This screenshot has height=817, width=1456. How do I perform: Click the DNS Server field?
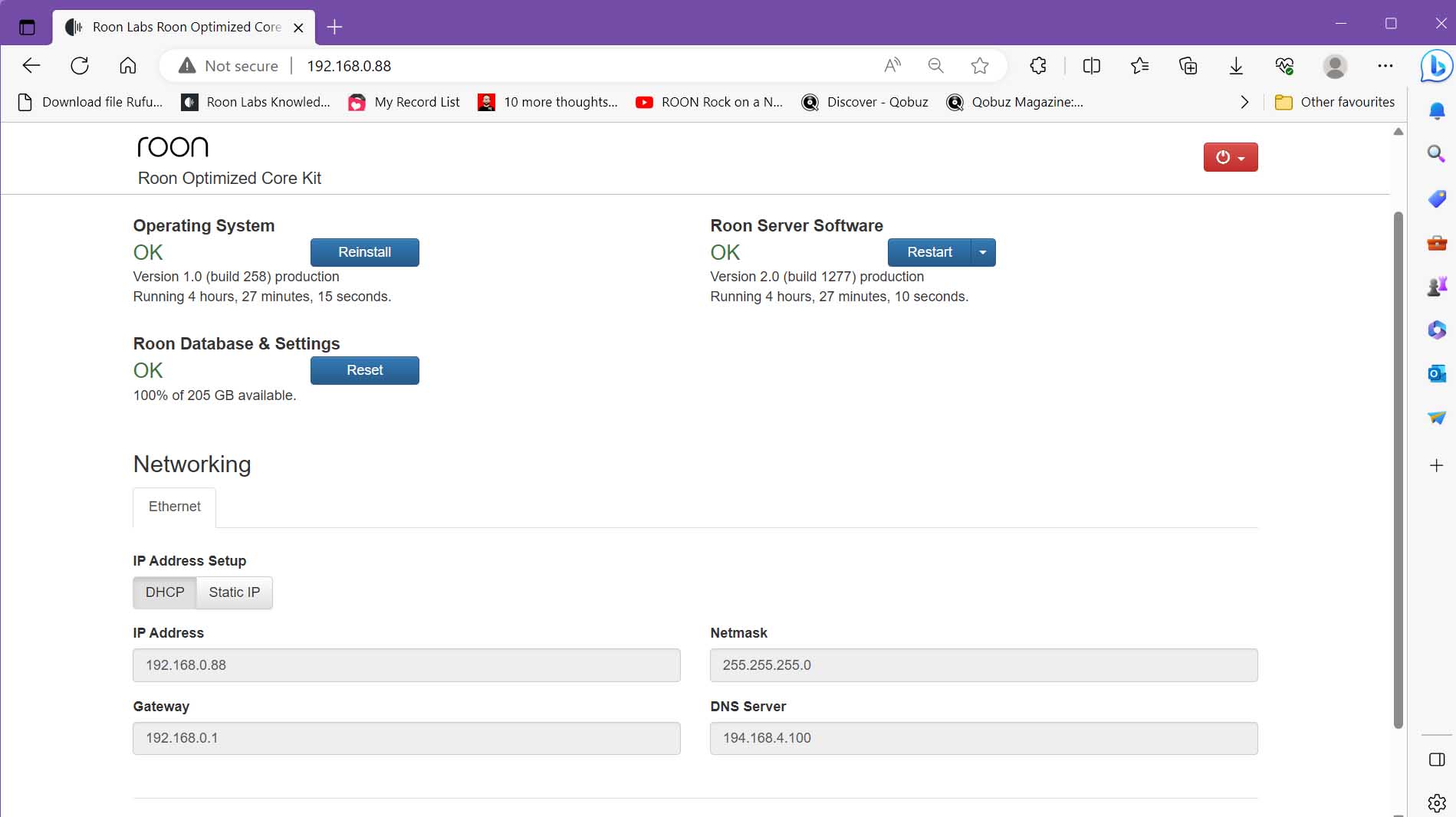pyautogui.click(x=984, y=738)
